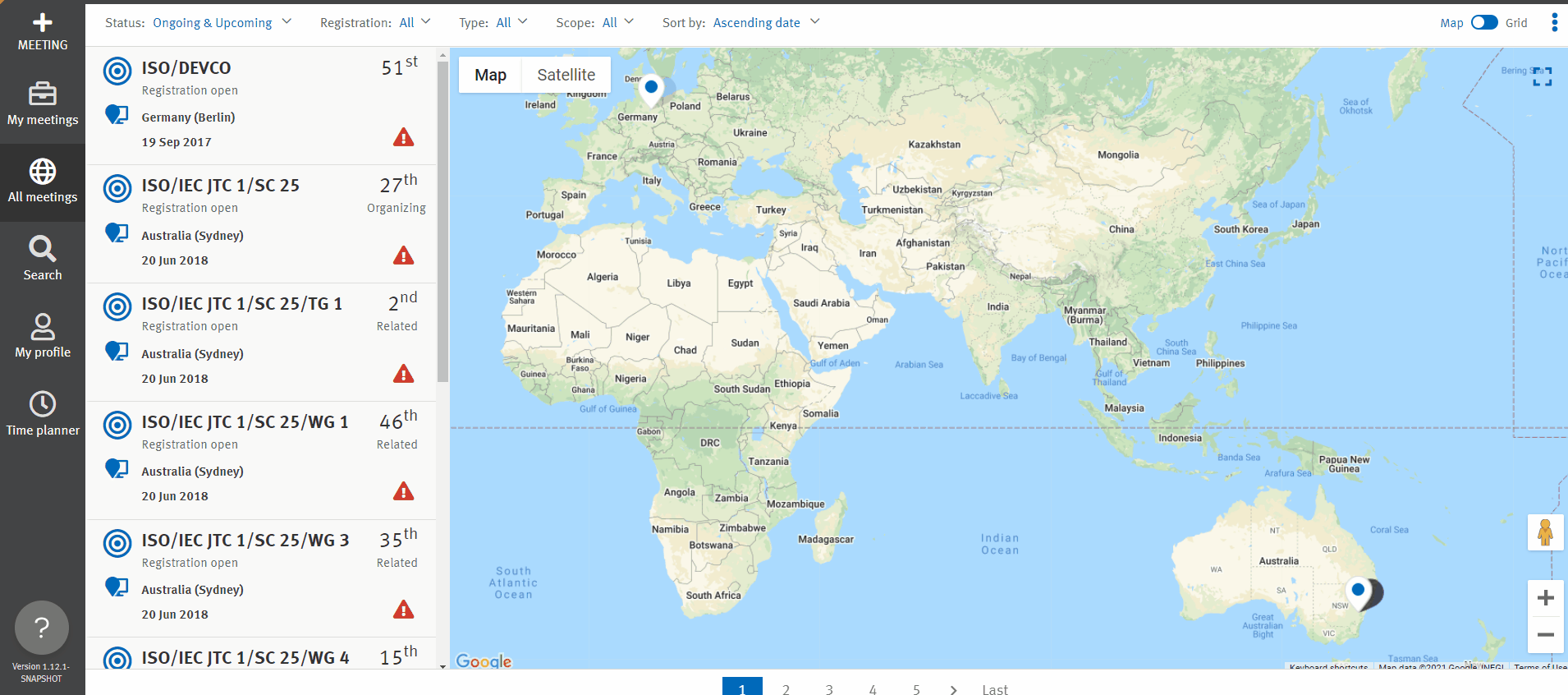The height and width of the screenshot is (695, 1568).
Task: Open My meetings briefcase icon
Action: 43,94
